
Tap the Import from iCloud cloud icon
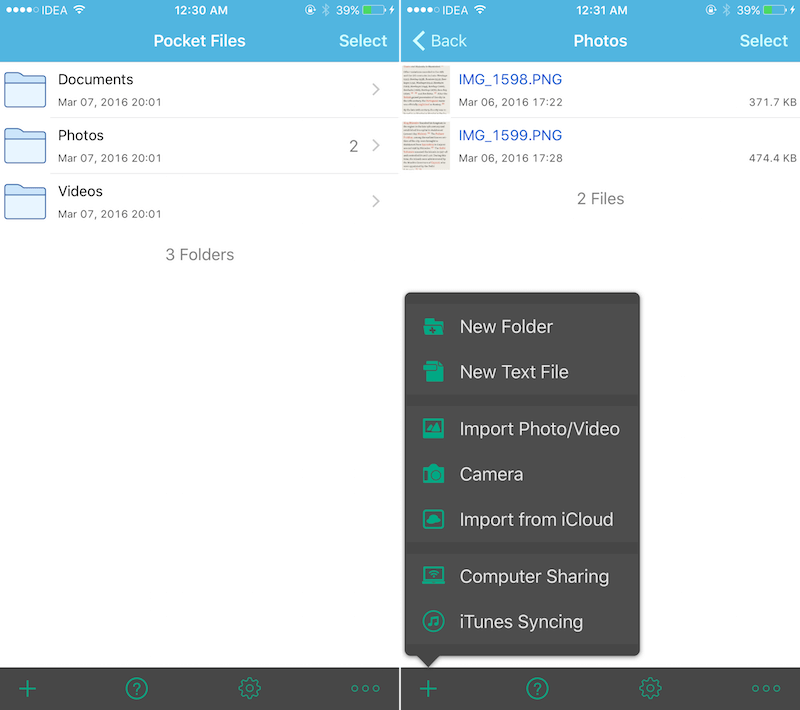point(433,520)
